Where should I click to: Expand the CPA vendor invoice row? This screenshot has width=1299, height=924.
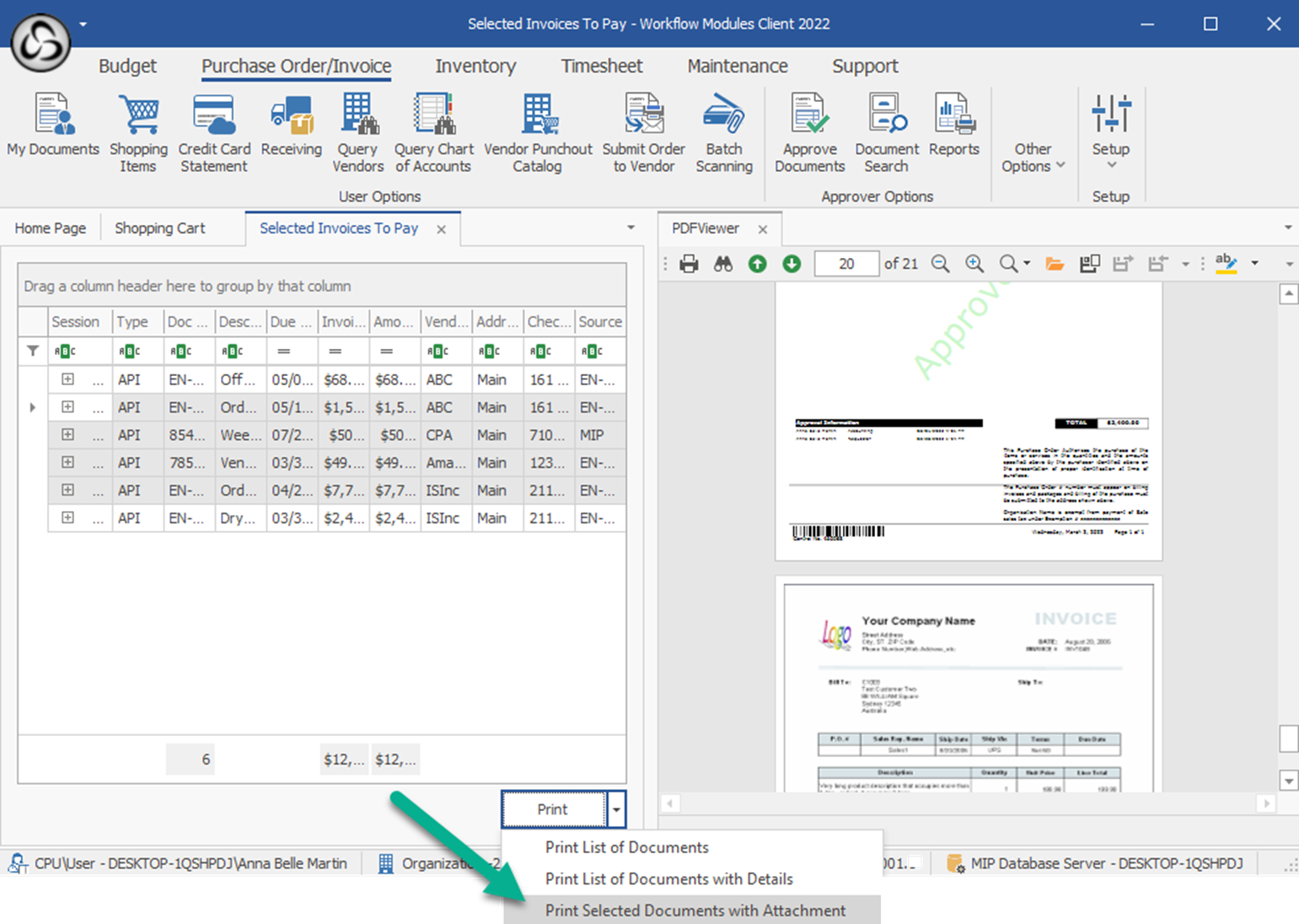click(x=67, y=435)
